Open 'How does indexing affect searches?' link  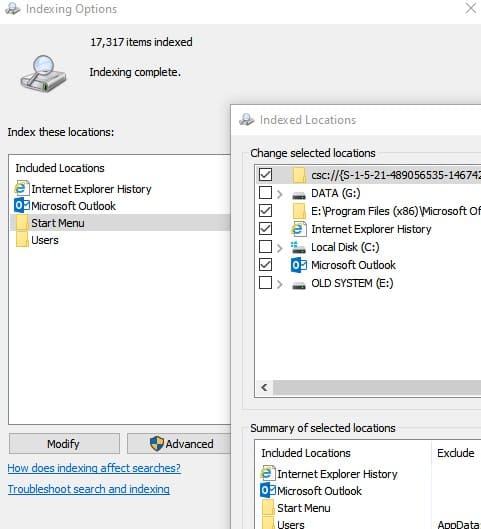pos(94,468)
